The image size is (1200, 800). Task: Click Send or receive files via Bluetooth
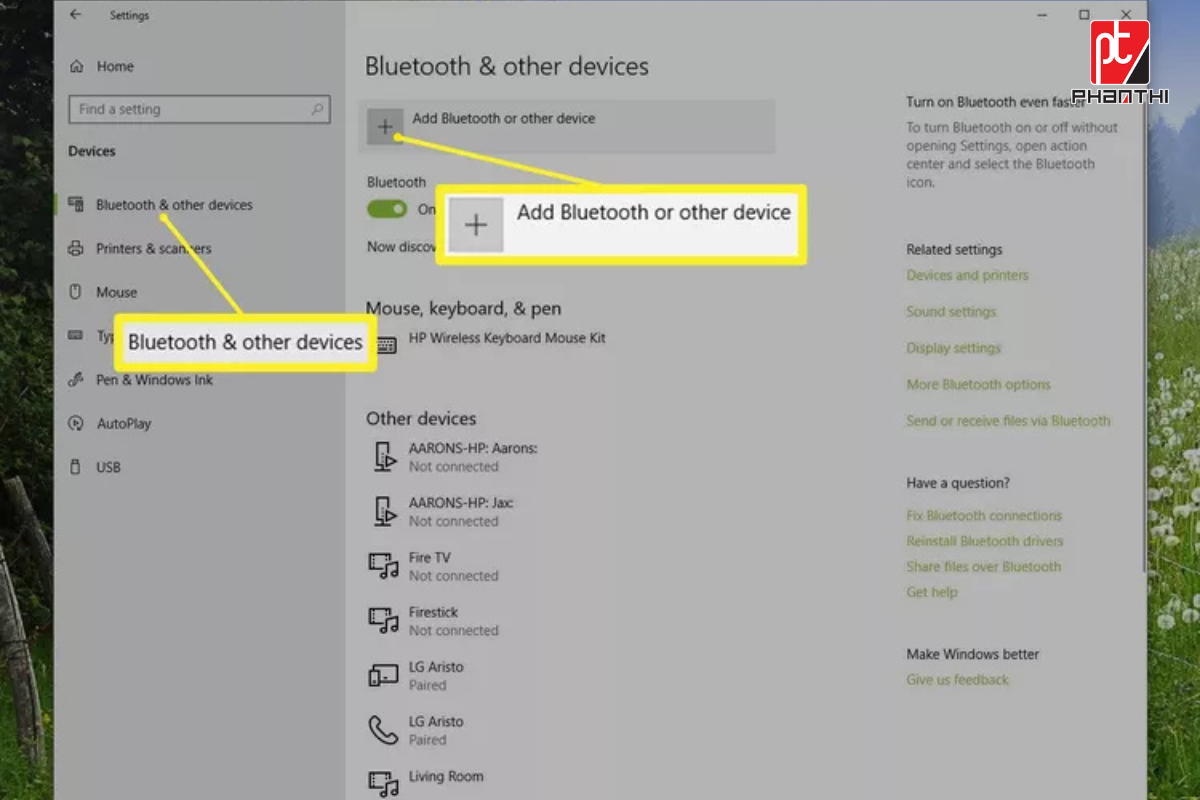(x=1008, y=421)
